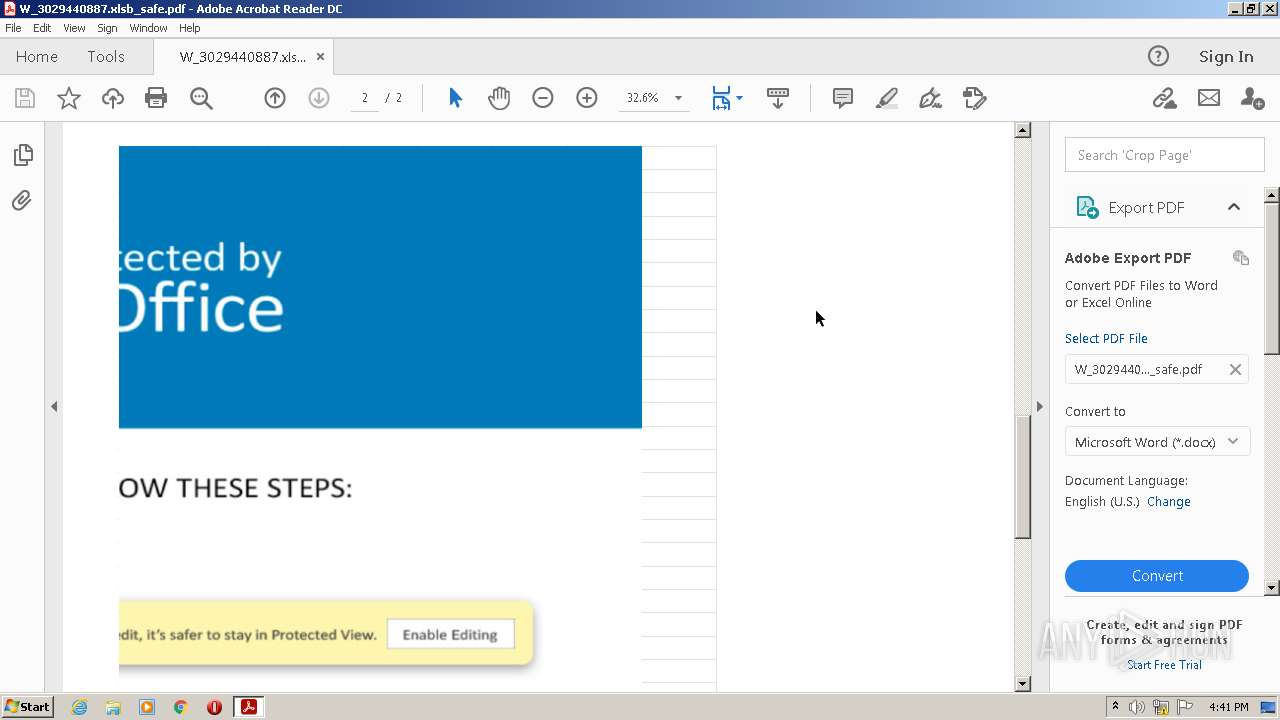Open the Help menu
1280x720 pixels.
190,28
